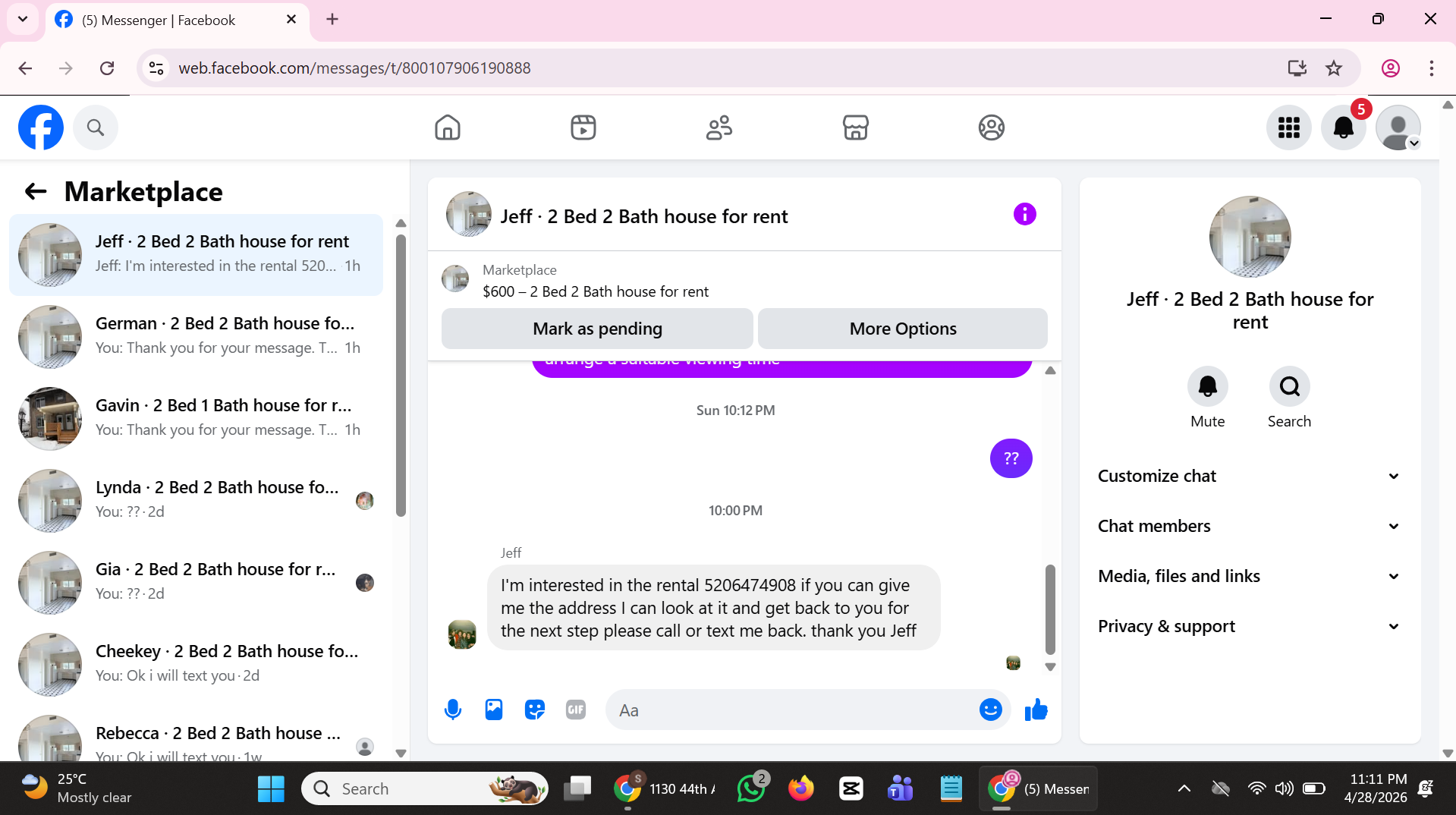This screenshot has width=1456, height=815.
Task: View site information icon
Action: 156,68
